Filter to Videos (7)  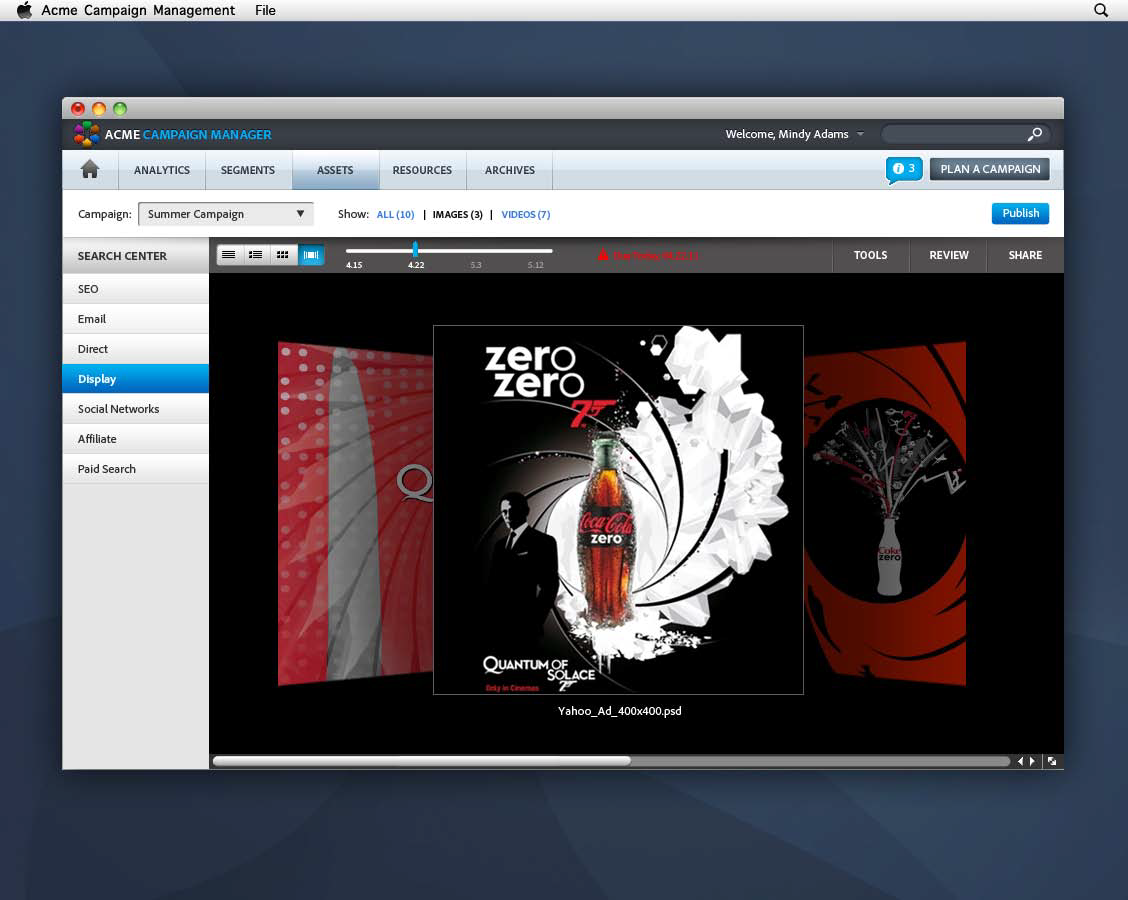tap(526, 214)
